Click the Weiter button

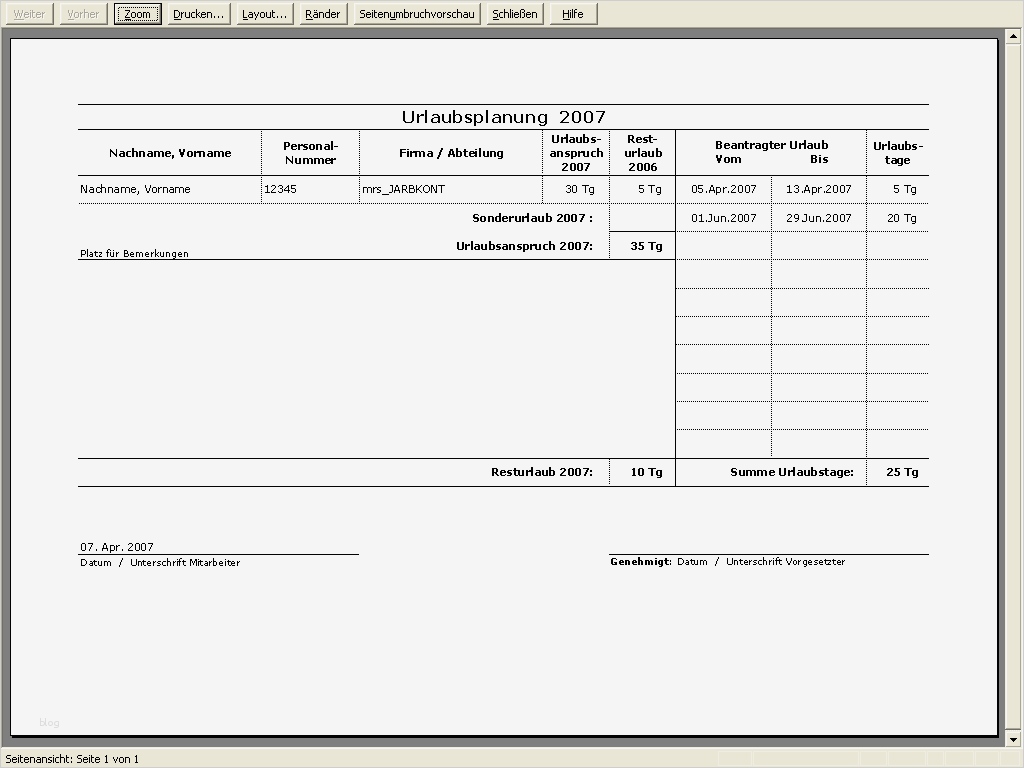click(x=29, y=14)
